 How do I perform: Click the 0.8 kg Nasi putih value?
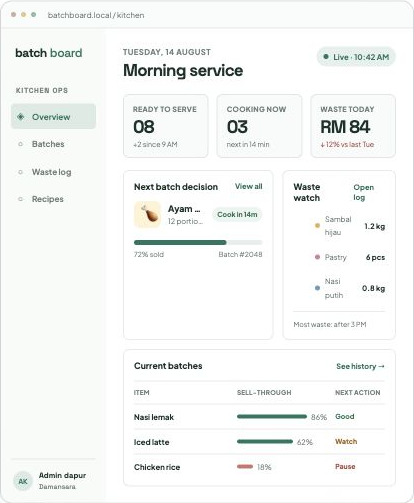(374, 288)
